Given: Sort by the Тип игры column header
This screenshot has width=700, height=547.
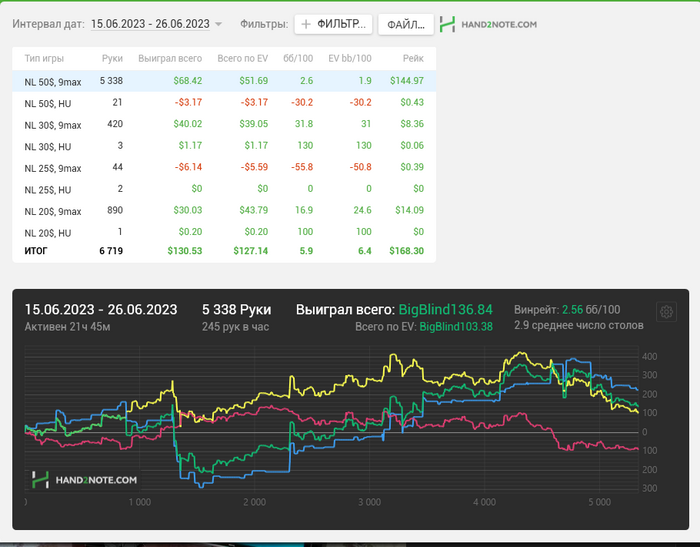Looking at the screenshot, I should point(44,58).
